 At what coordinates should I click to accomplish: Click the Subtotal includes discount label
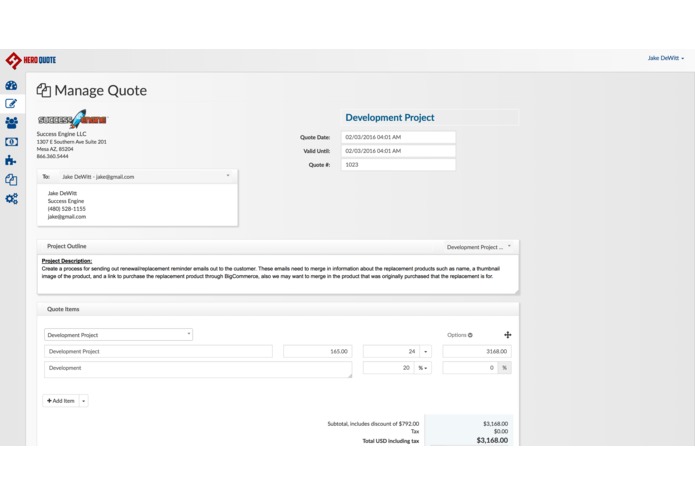pyautogui.click(x=373, y=424)
